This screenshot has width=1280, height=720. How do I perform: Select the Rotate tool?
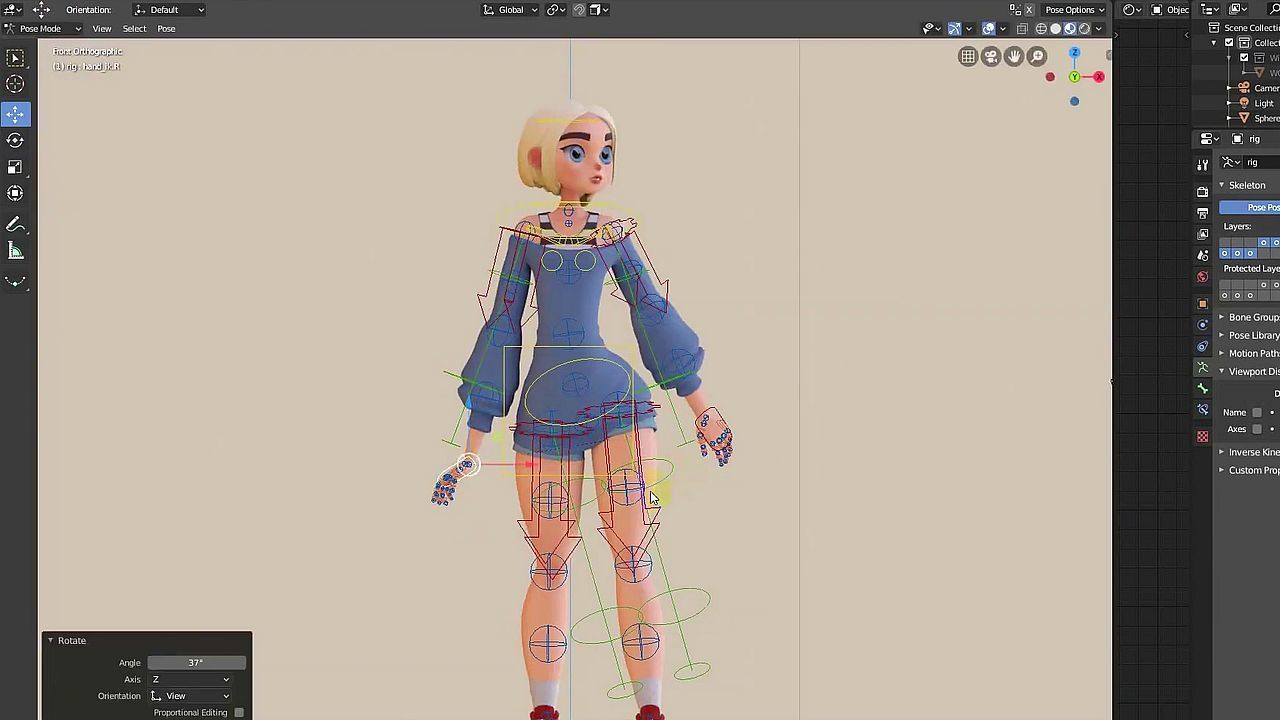15,140
